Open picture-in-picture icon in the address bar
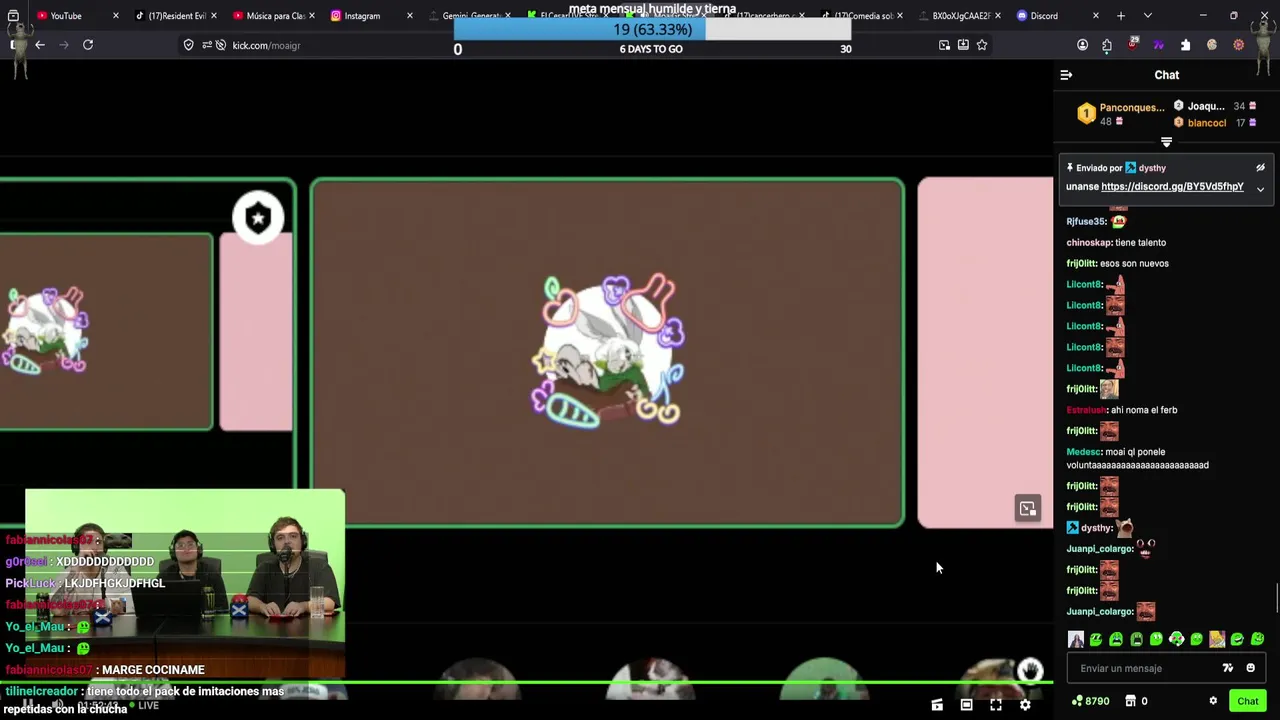 tap(944, 45)
